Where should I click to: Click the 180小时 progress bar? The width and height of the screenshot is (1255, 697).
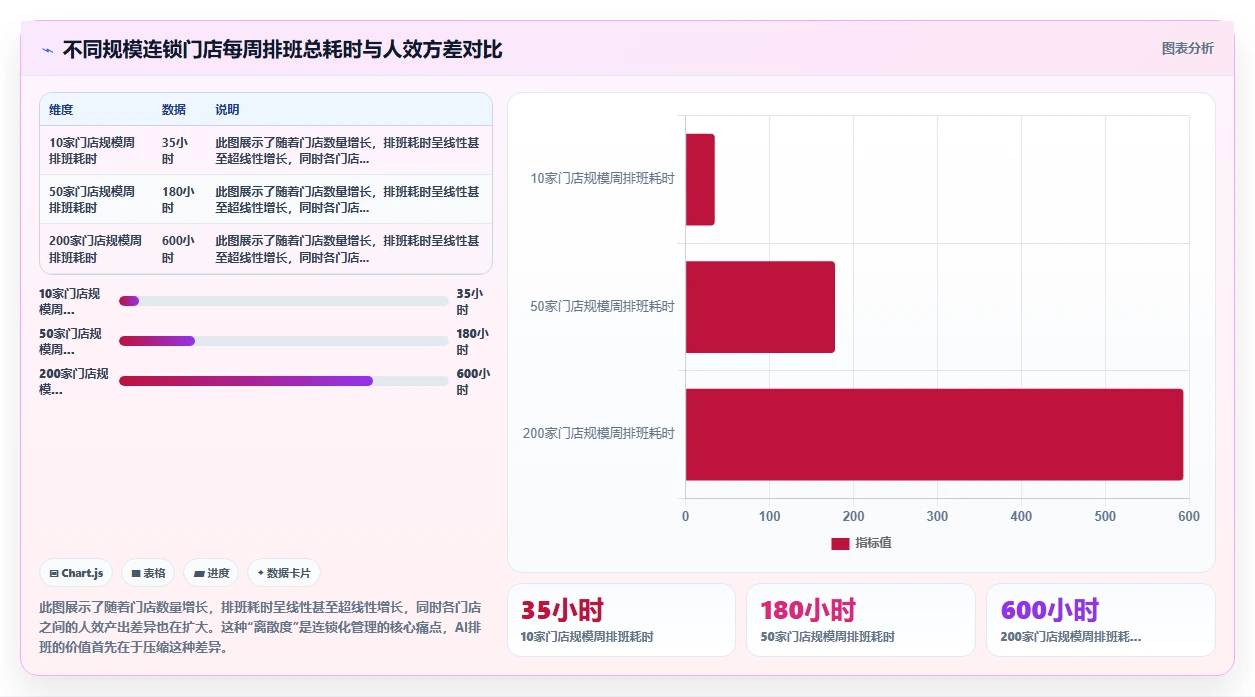tap(284, 341)
